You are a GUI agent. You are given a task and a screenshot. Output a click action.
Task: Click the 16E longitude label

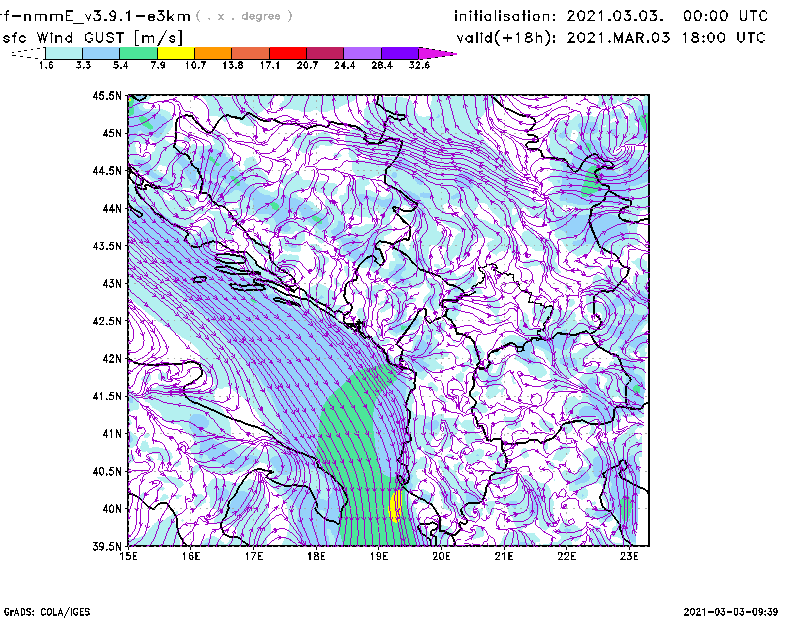coord(191,556)
